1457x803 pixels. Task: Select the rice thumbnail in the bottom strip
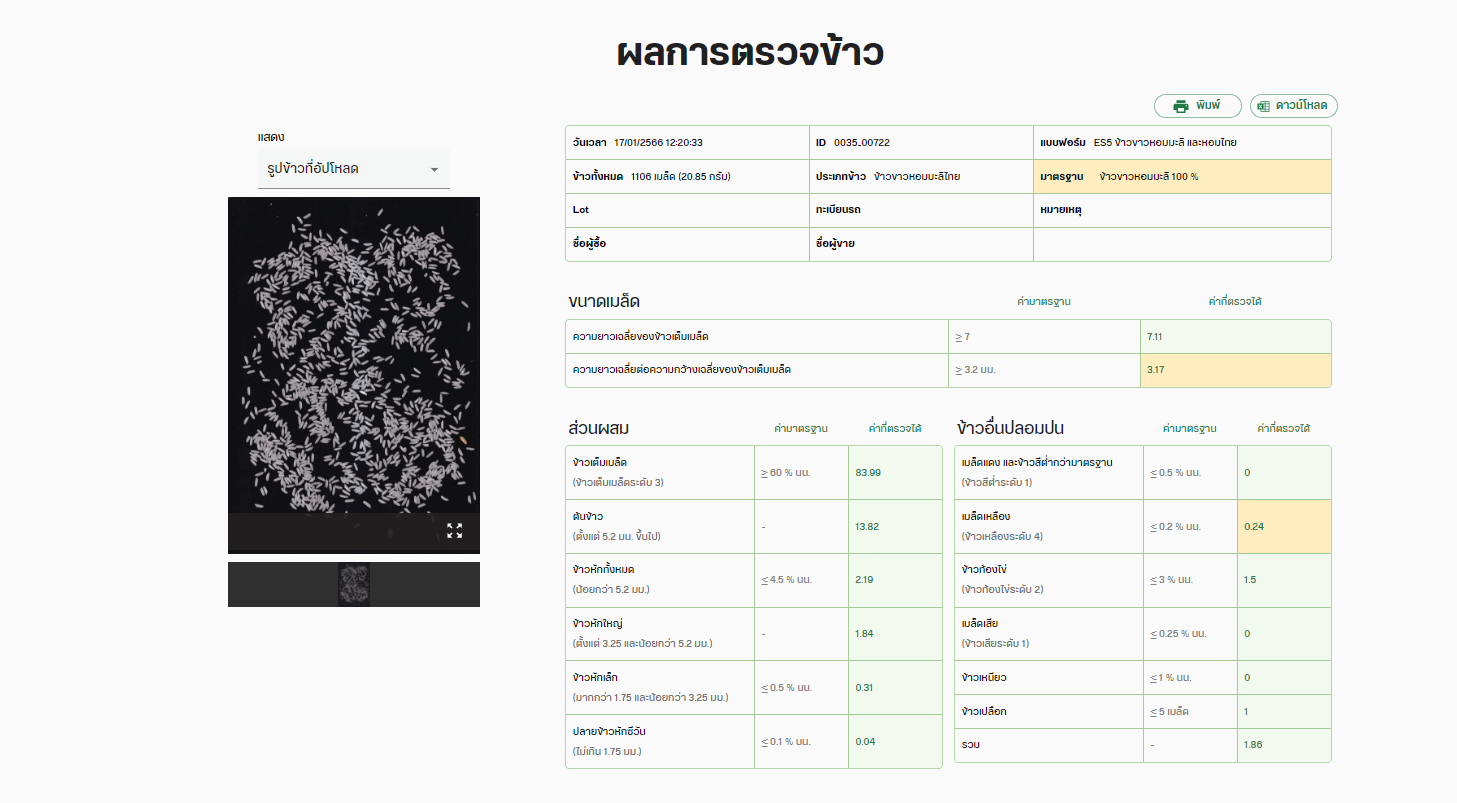point(354,584)
